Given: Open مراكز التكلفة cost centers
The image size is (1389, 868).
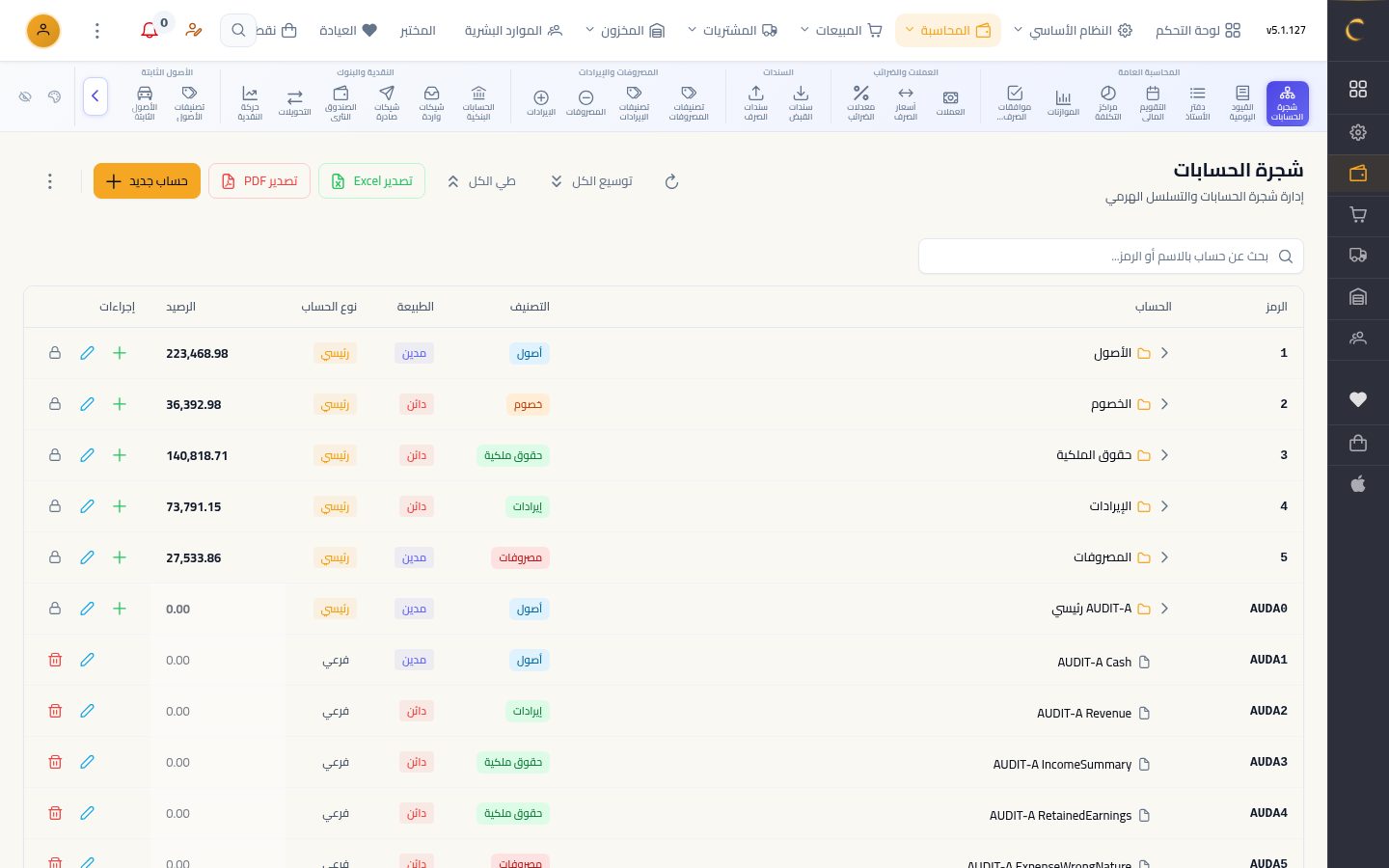Looking at the screenshot, I should (1108, 103).
